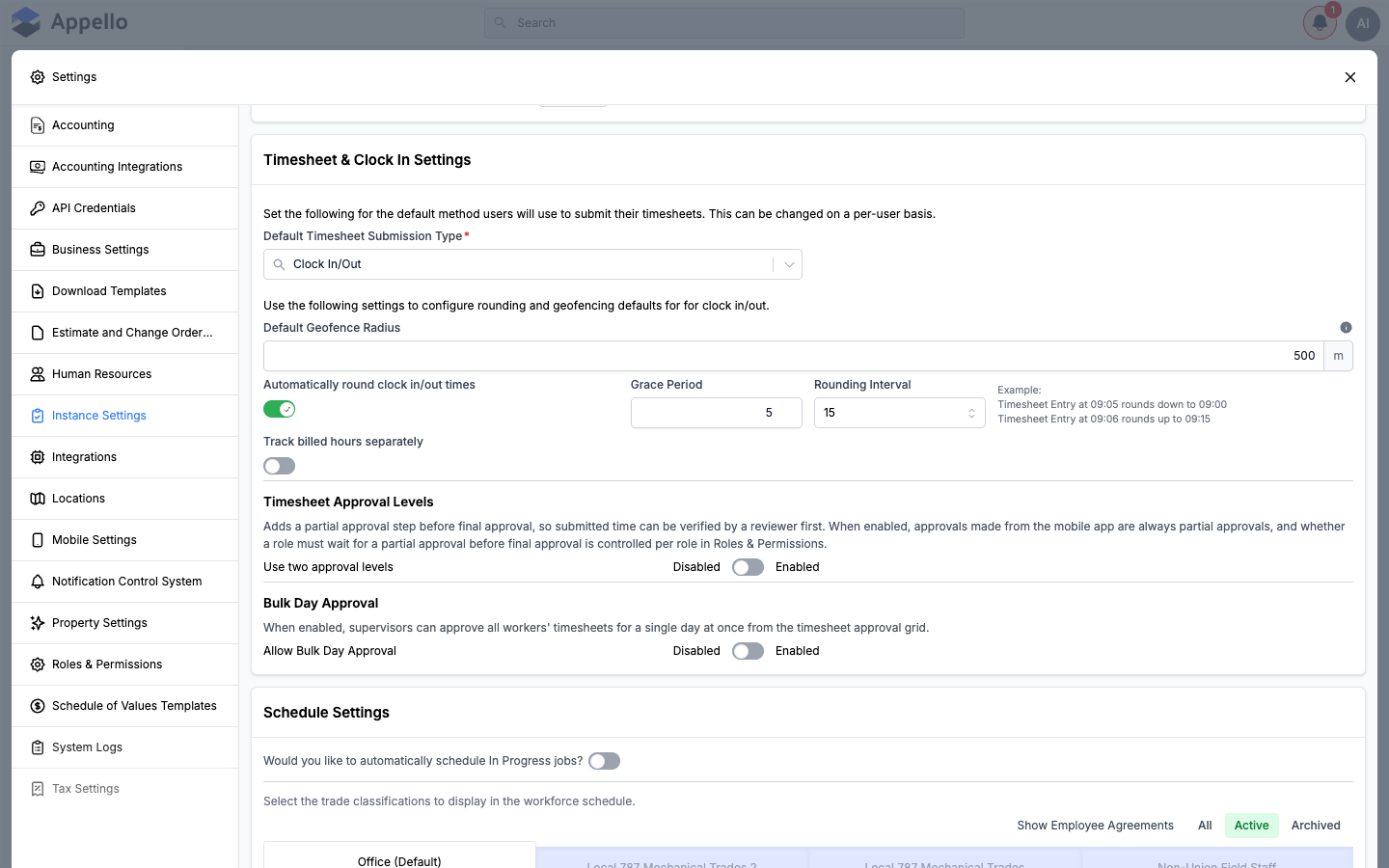Open Estimate and Change Order settings
Image resolution: width=1389 pixels, height=868 pixels.
coord(125,333)
